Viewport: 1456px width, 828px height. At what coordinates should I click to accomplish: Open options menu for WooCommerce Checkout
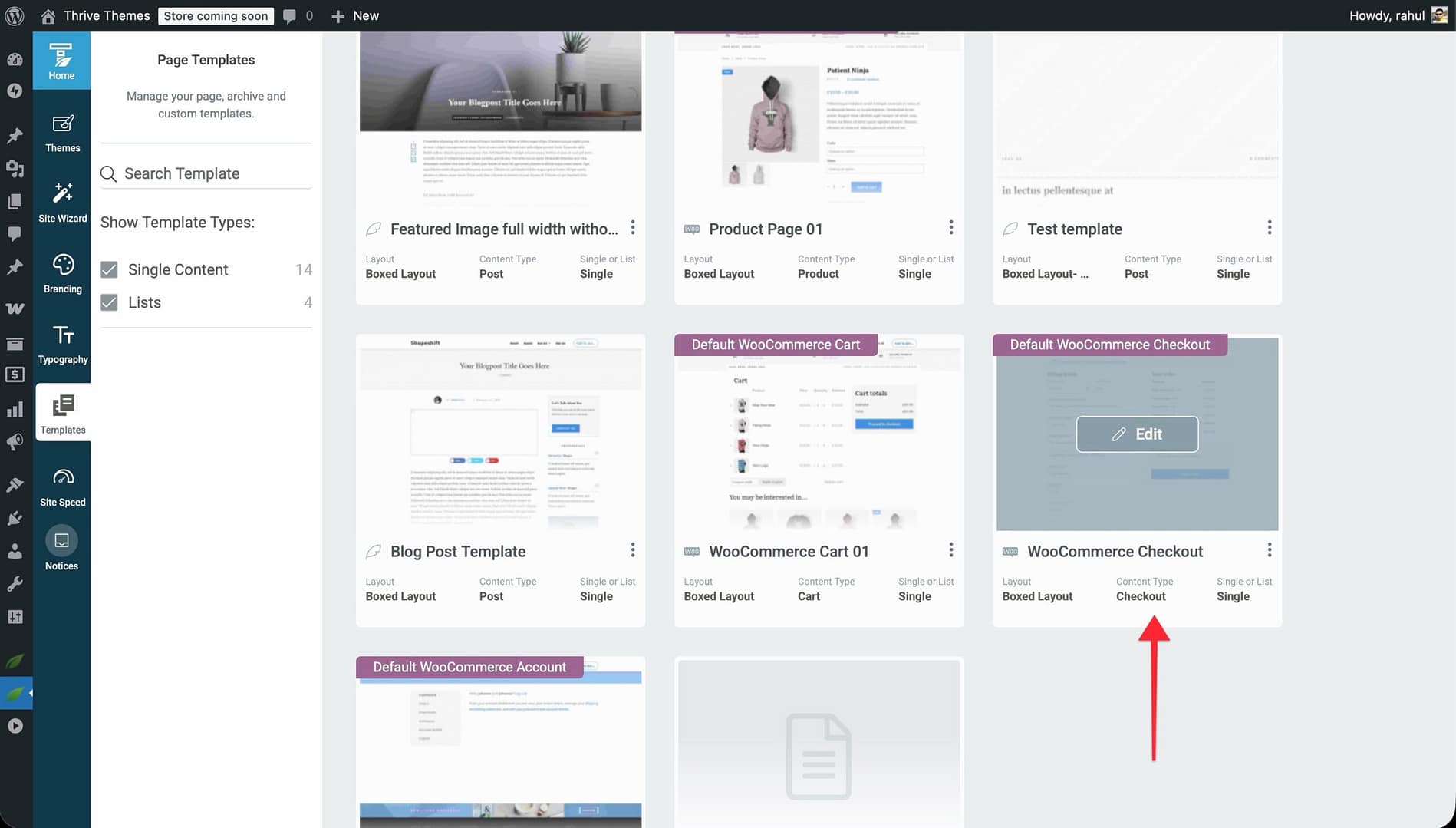coord(1269,550)
